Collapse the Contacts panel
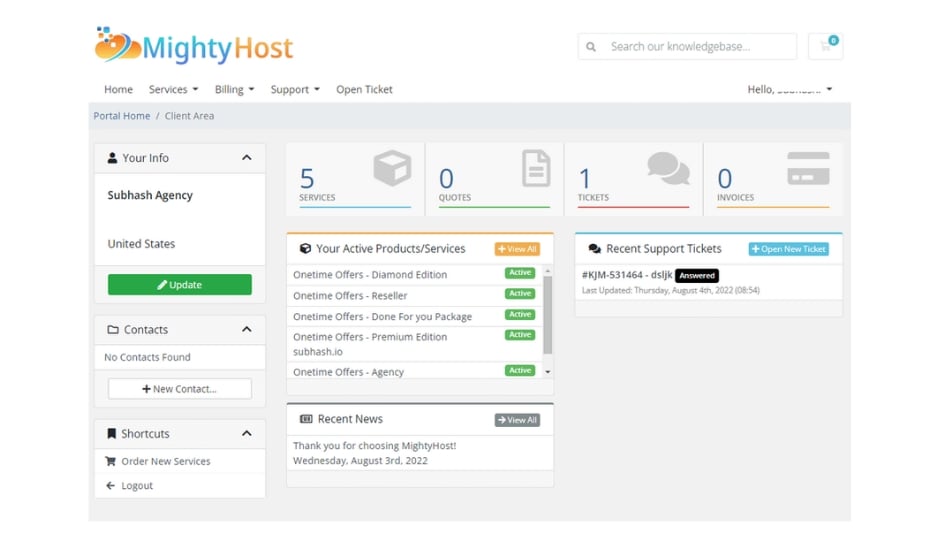 [246, 329]
